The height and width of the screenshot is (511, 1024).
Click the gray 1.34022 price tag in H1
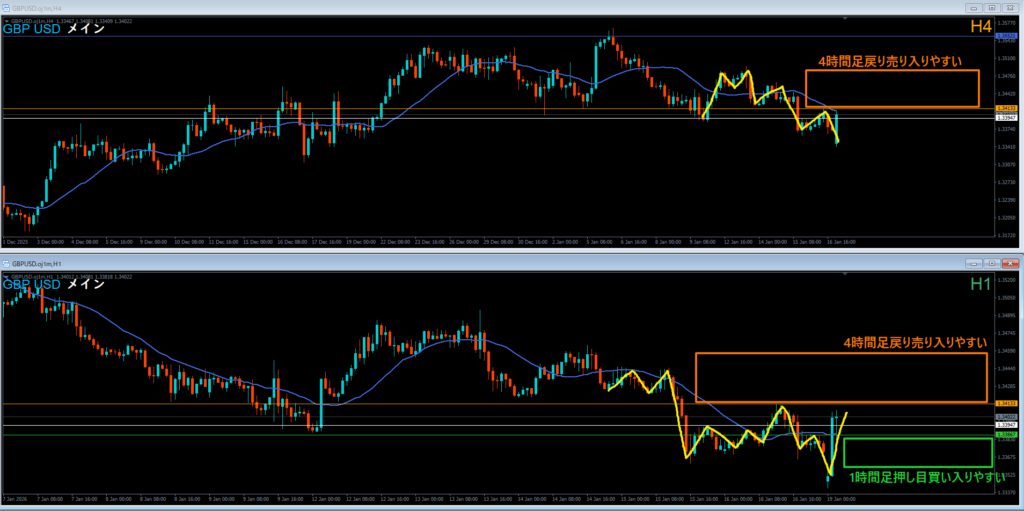pos(1006,417)
